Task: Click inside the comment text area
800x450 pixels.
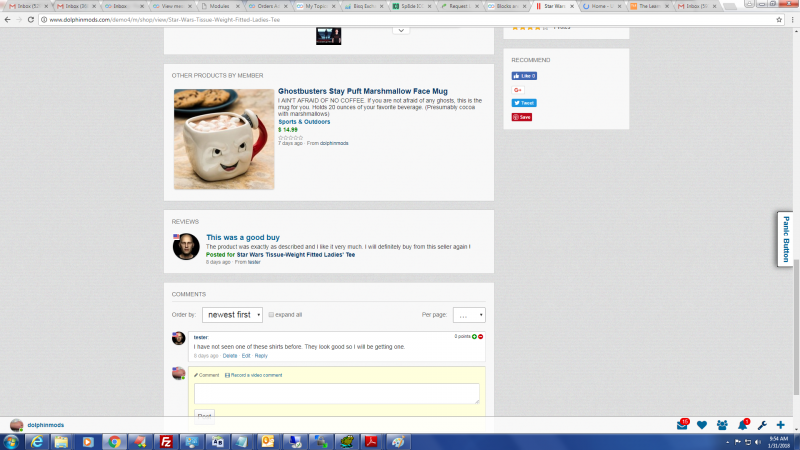Action: [337, 394]
